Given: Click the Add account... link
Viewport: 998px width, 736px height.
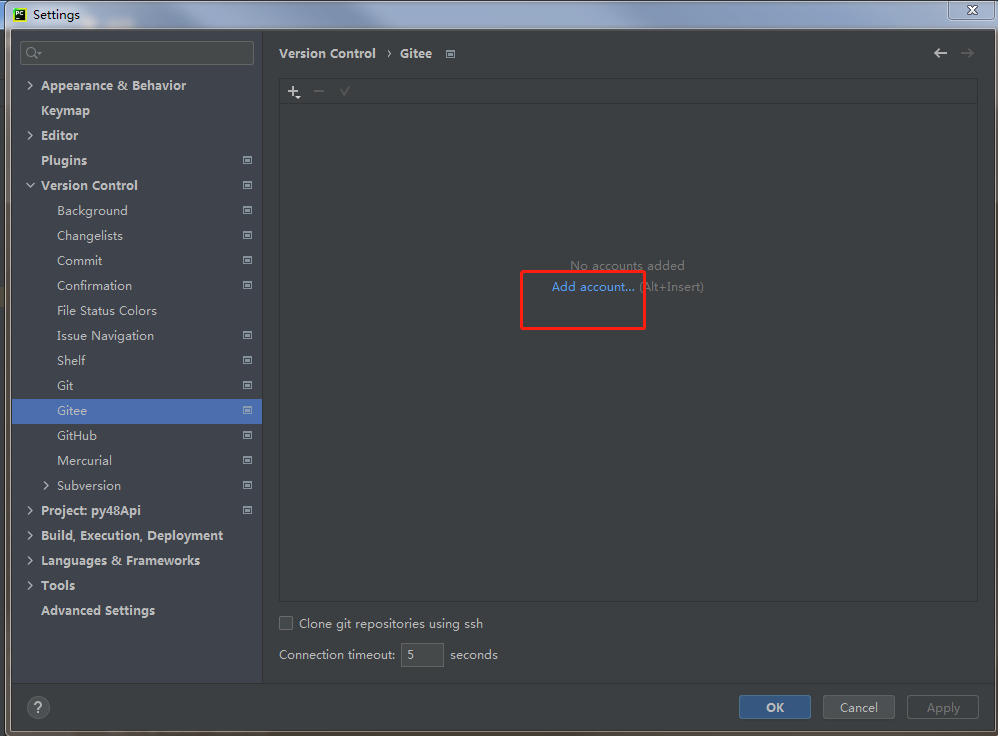Looking at the screenshot, I should [x=593, y=287].
